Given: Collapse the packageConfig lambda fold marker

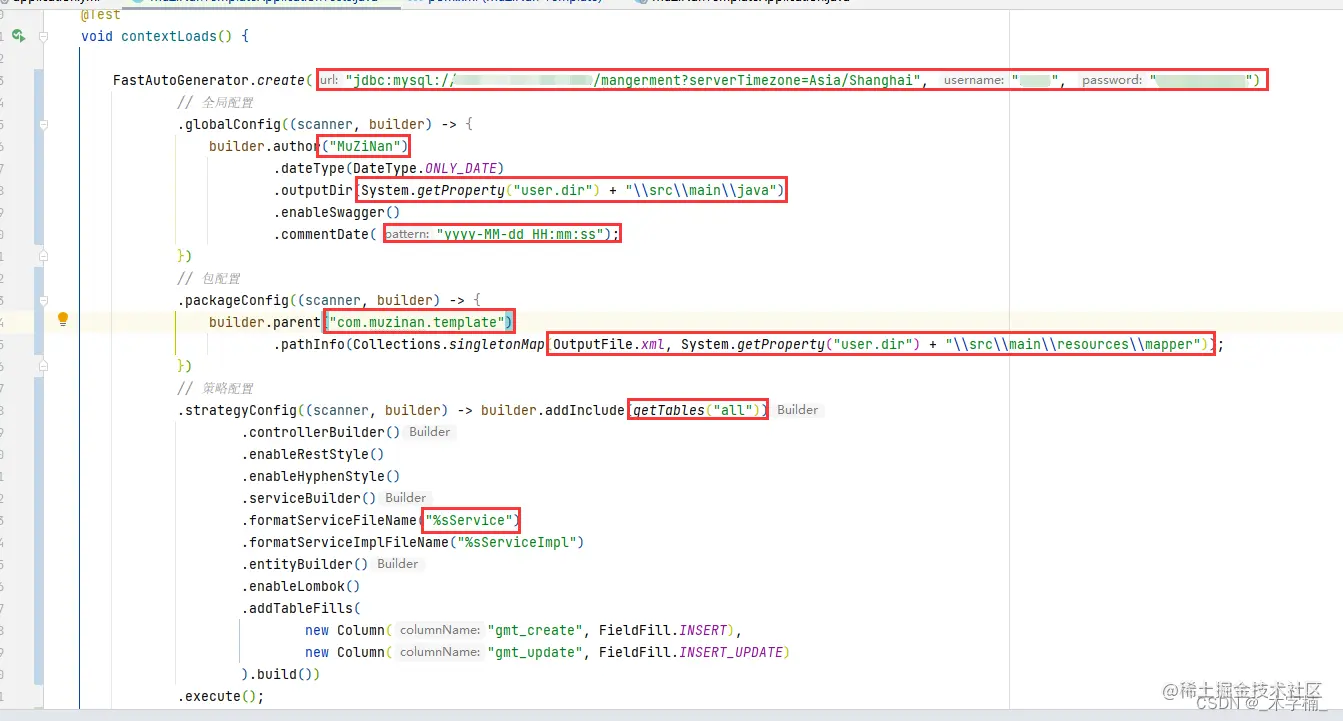Looking at the screenshot, I should point(43,300).
